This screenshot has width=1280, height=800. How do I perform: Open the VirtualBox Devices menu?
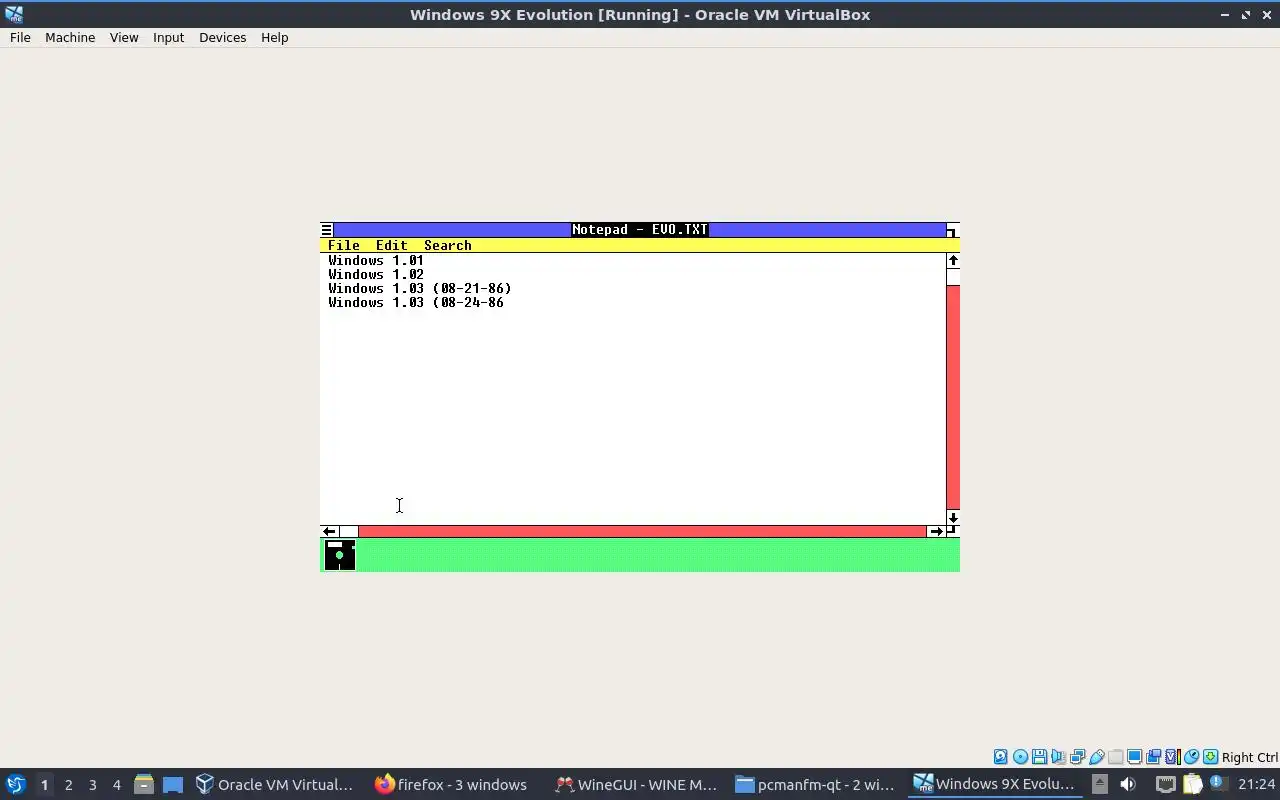pyautogui.click(x=222, y=37)
